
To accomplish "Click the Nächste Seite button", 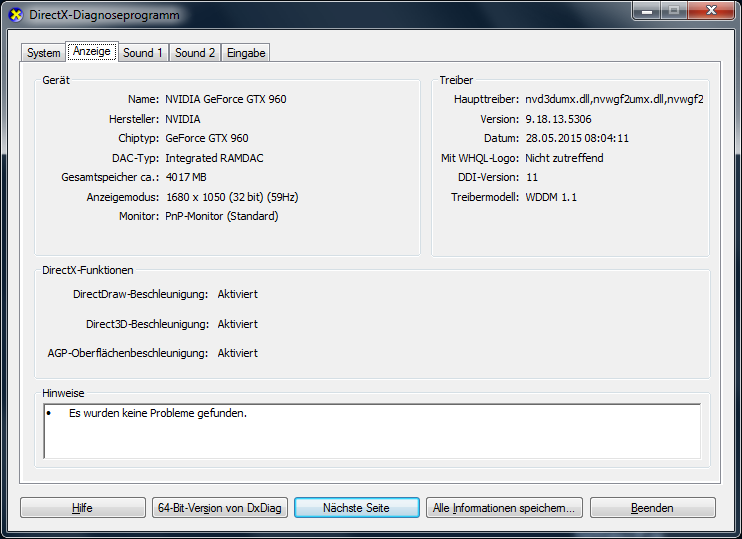I will pos(356,508).
